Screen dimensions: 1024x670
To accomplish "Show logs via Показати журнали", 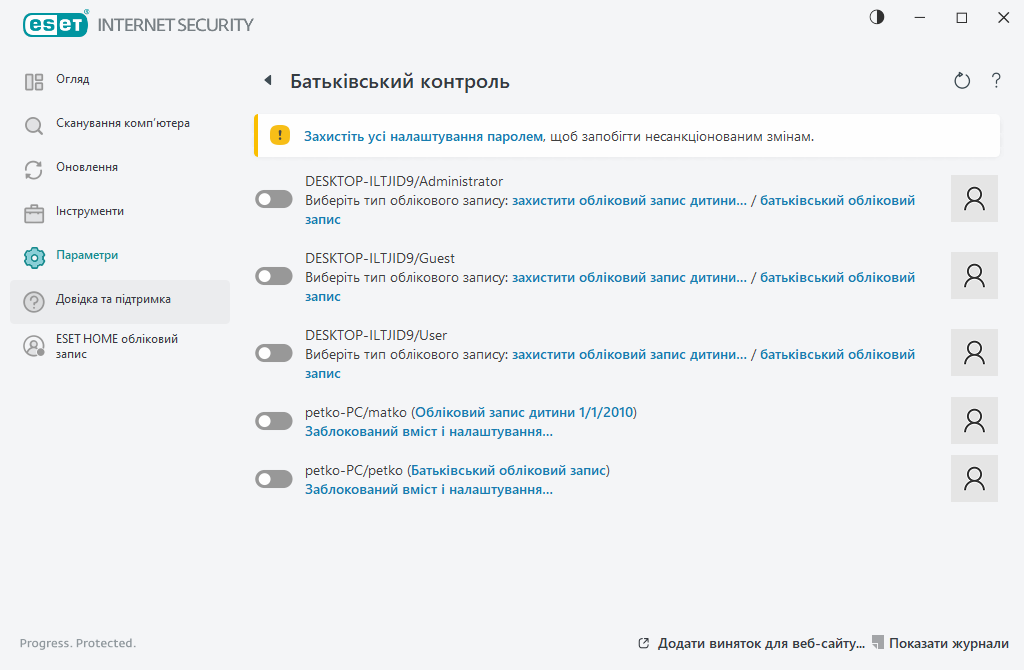I will click(x=948, y=643).
